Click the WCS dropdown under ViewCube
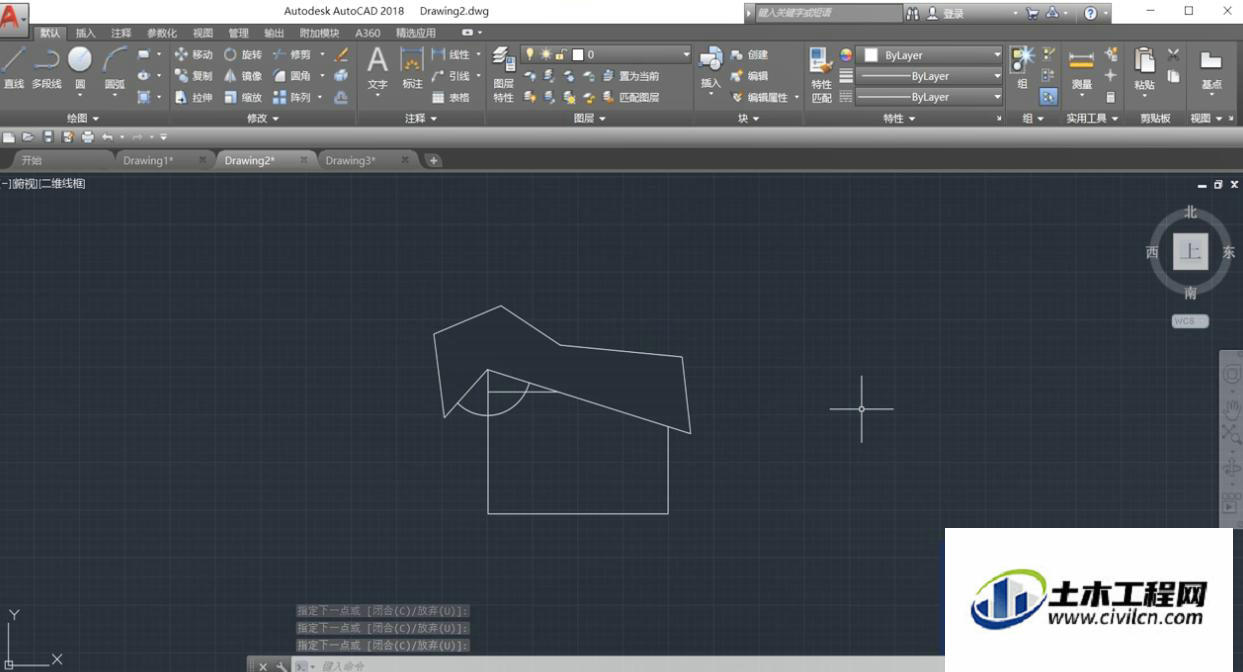Image resolution: width=1243 pixels, height=672 pixels. [x=1190, y=321]
